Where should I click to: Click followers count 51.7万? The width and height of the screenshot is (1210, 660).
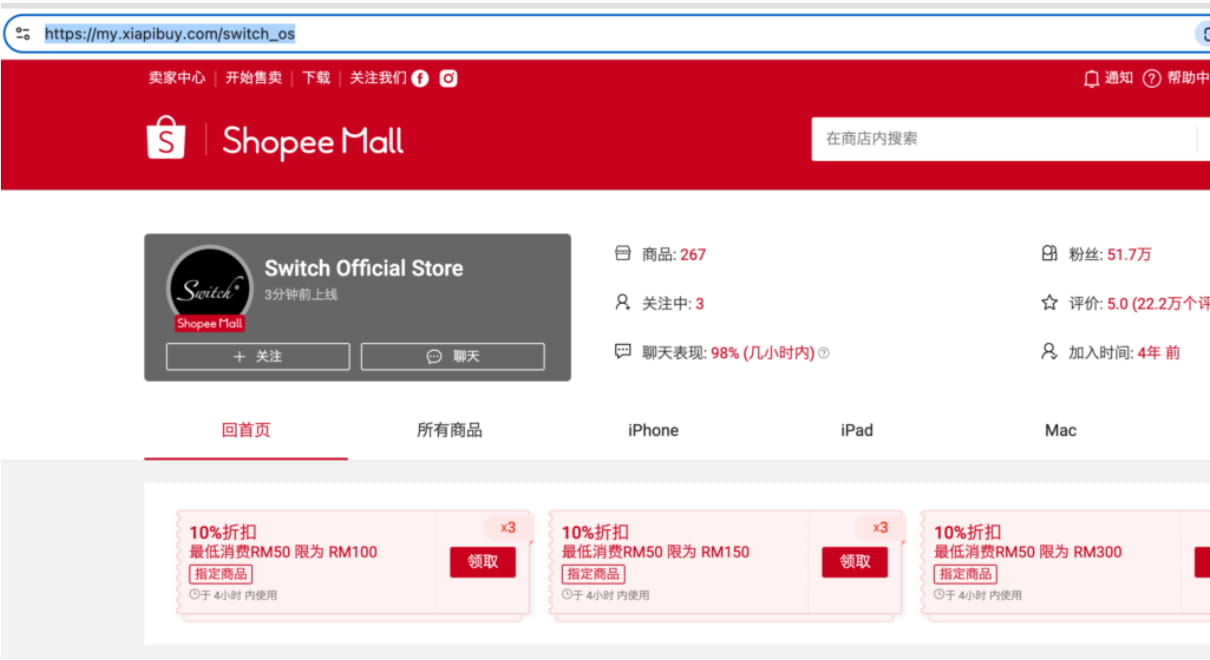point(1129,254)
